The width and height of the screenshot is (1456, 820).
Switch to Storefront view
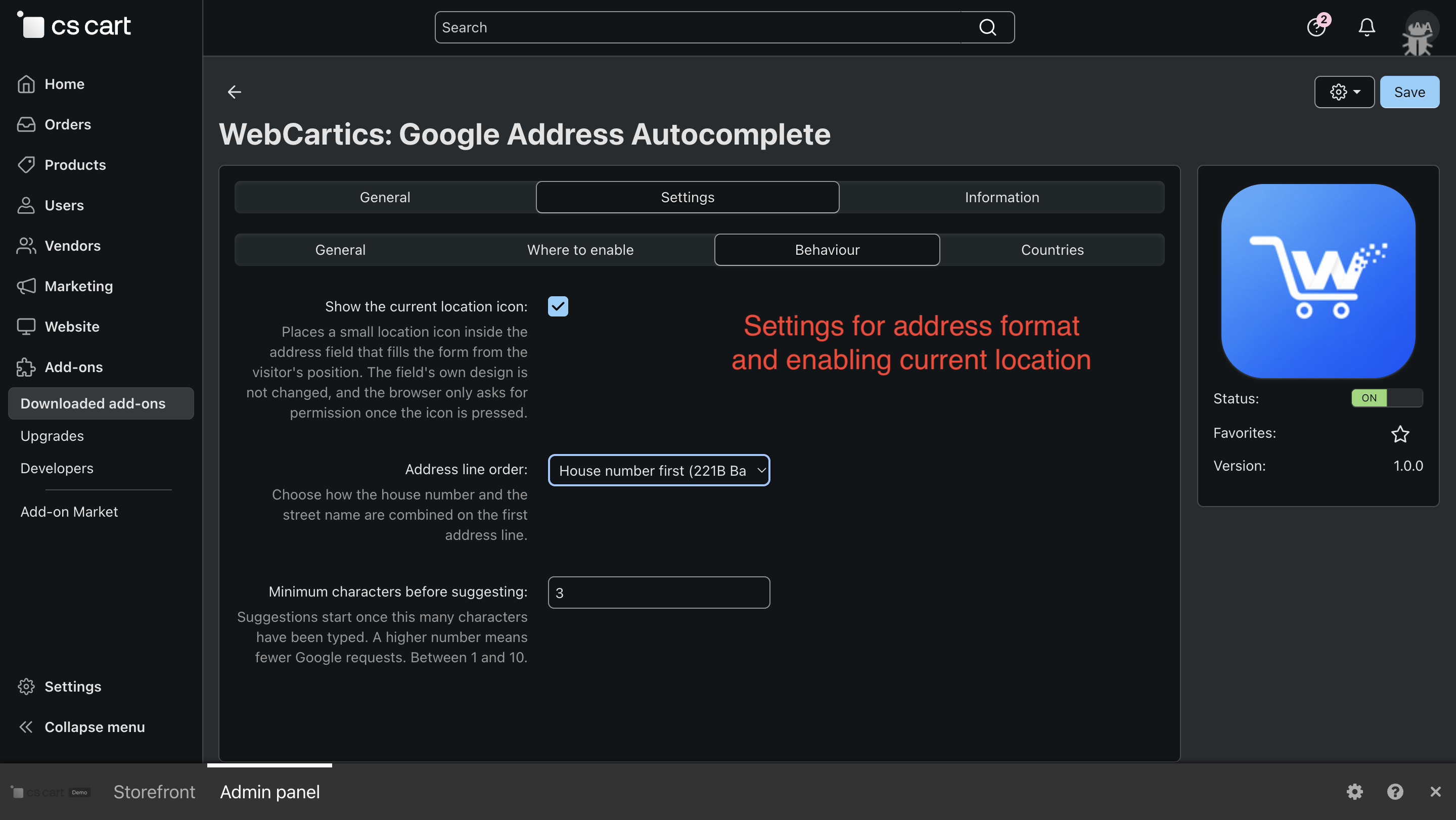pyautogui.click(x=154, y=791)
